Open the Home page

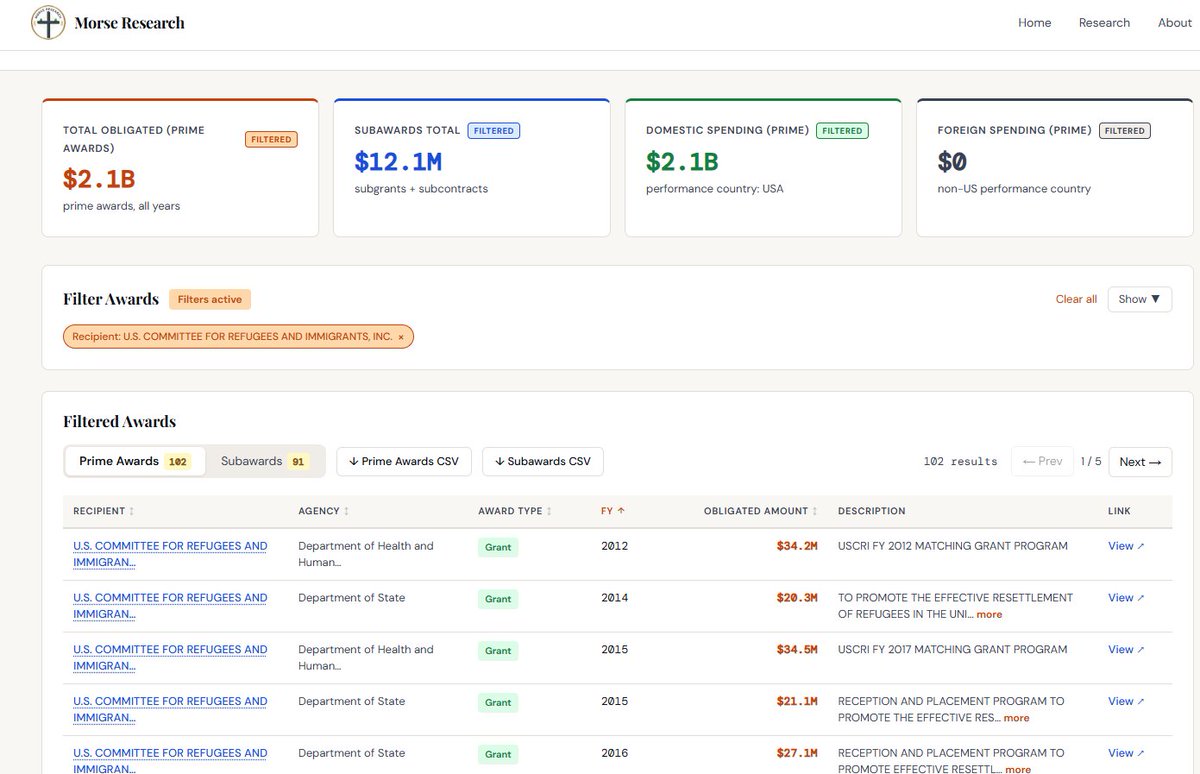1035,23
